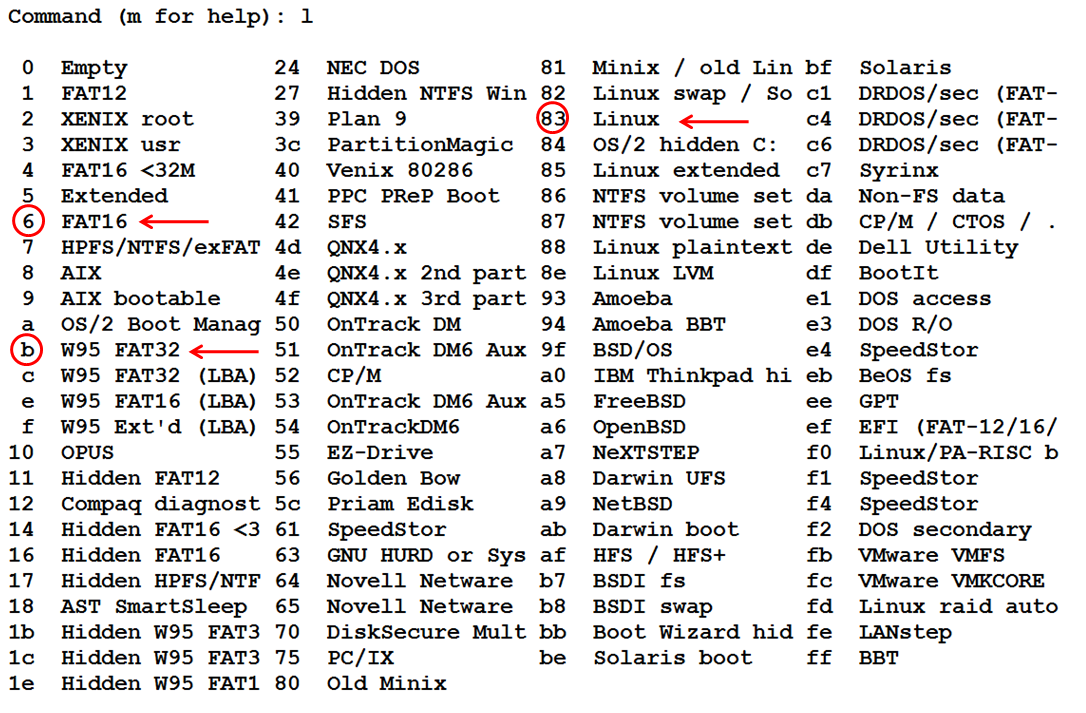Select the VMware VMFS entry
This screenshot has height=713, width=1086.
pyautogui.click(x=931, y=555)
